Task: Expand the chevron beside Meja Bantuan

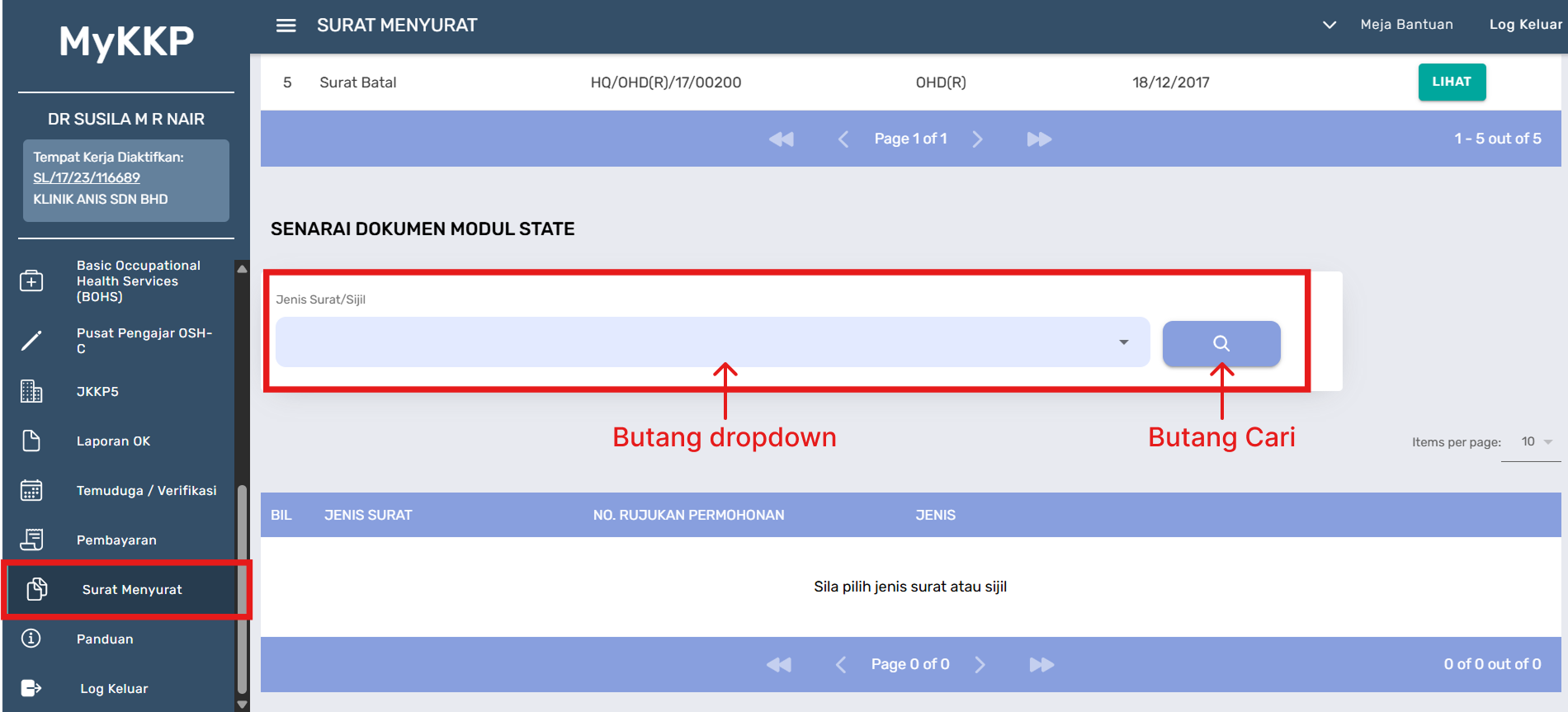Action: tap(1329, 25)
